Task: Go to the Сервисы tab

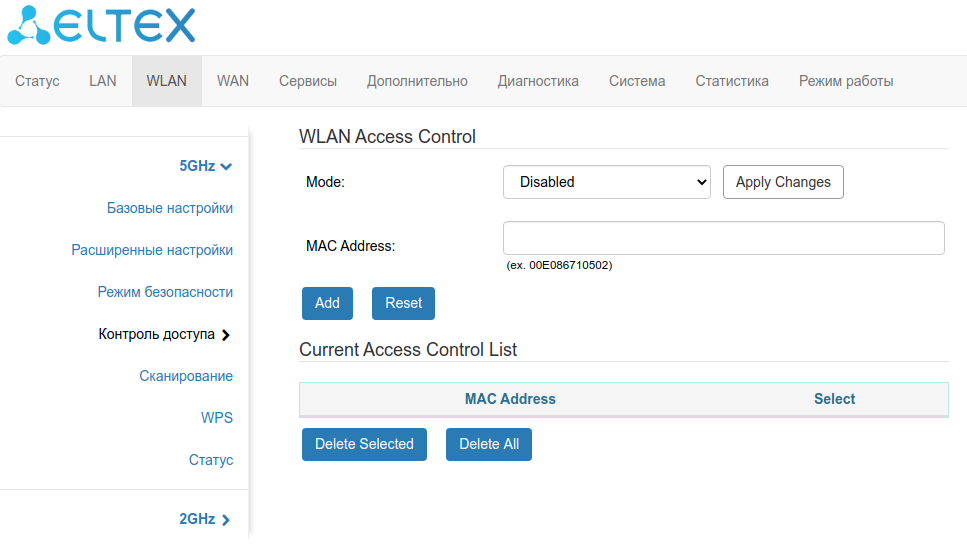Action: click(x=308, y=81)
